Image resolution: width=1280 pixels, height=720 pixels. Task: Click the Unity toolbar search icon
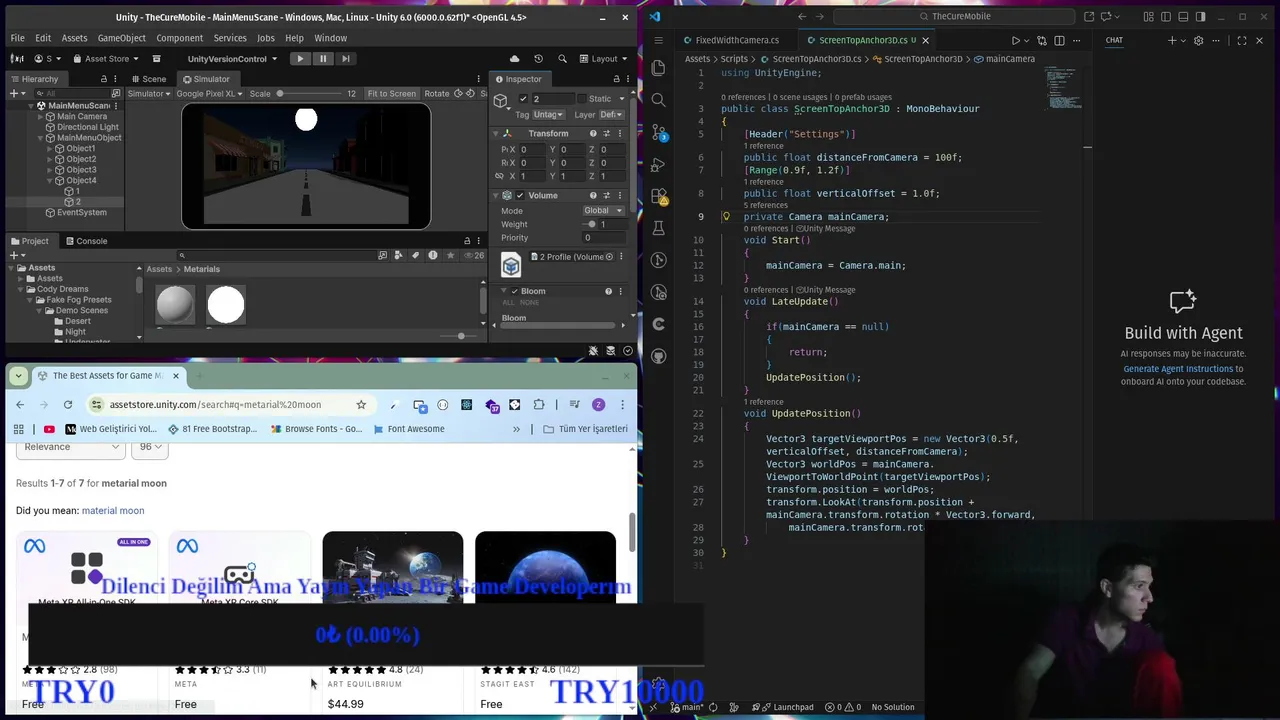(562, 59)
